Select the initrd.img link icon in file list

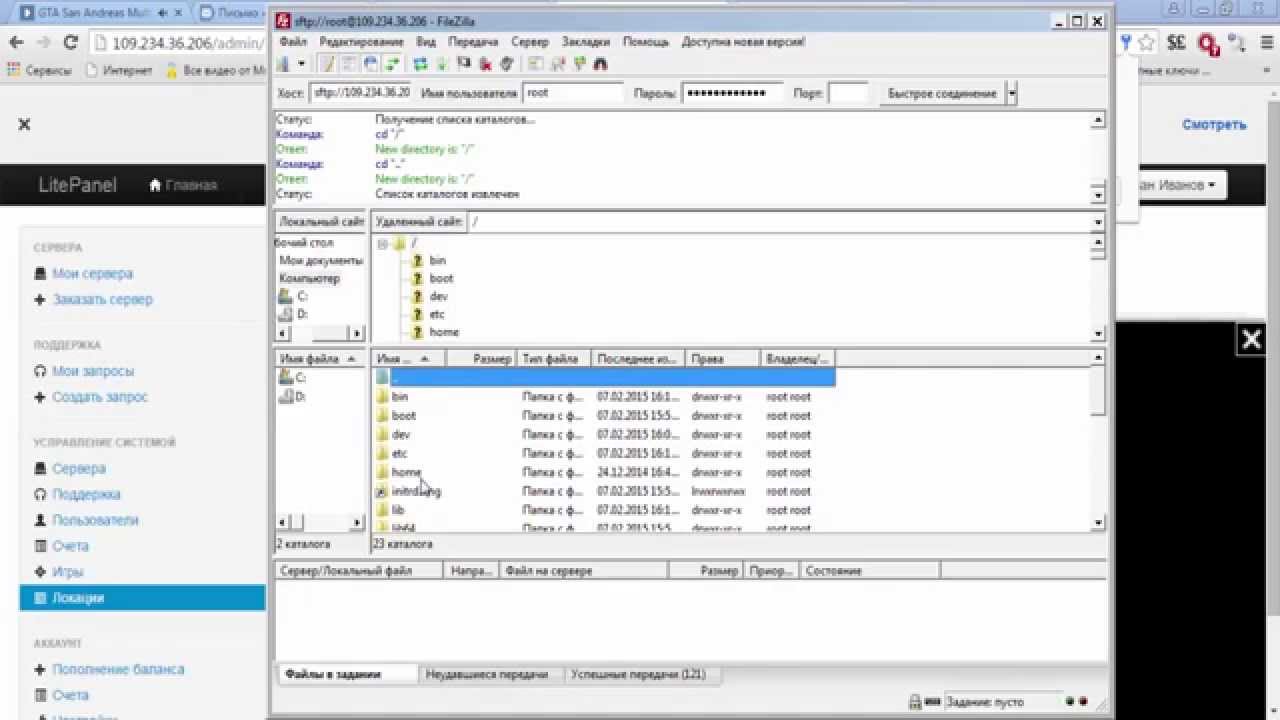pyautogui.click(x=381, y=492)
